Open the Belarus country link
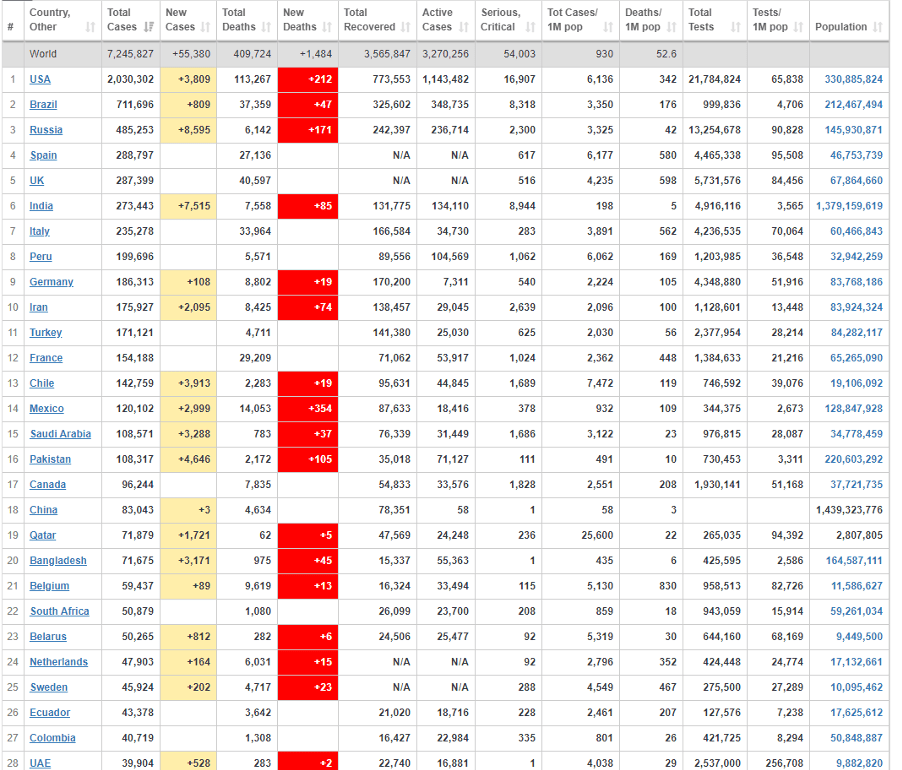This screenshot has width=902, height=770. pyautogui.click(x=48, y=636)
